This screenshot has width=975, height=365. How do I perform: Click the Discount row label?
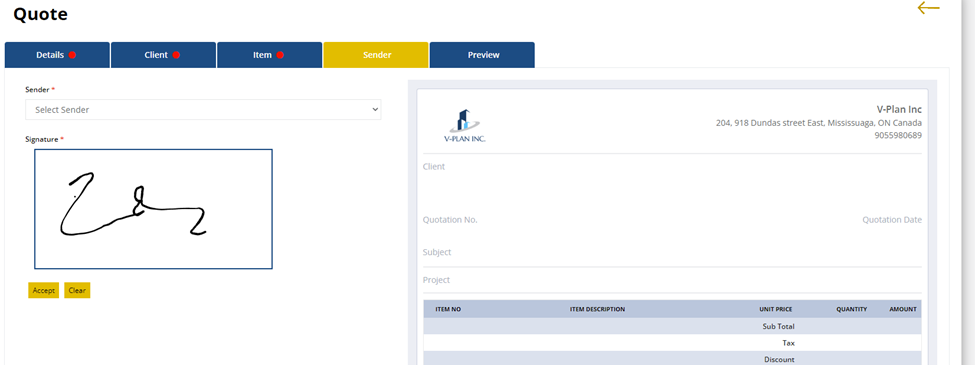tap(779, 359)
